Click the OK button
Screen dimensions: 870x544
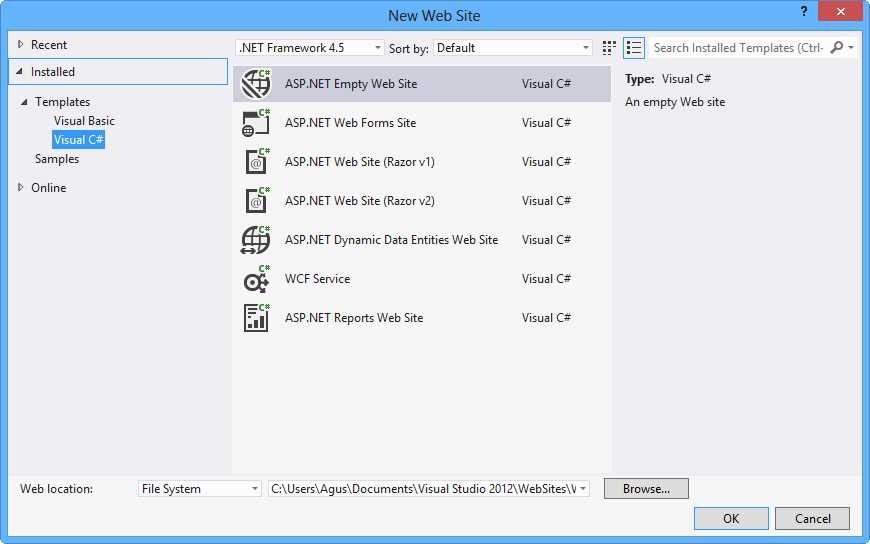pyautogui.click(x=731, y=518)
